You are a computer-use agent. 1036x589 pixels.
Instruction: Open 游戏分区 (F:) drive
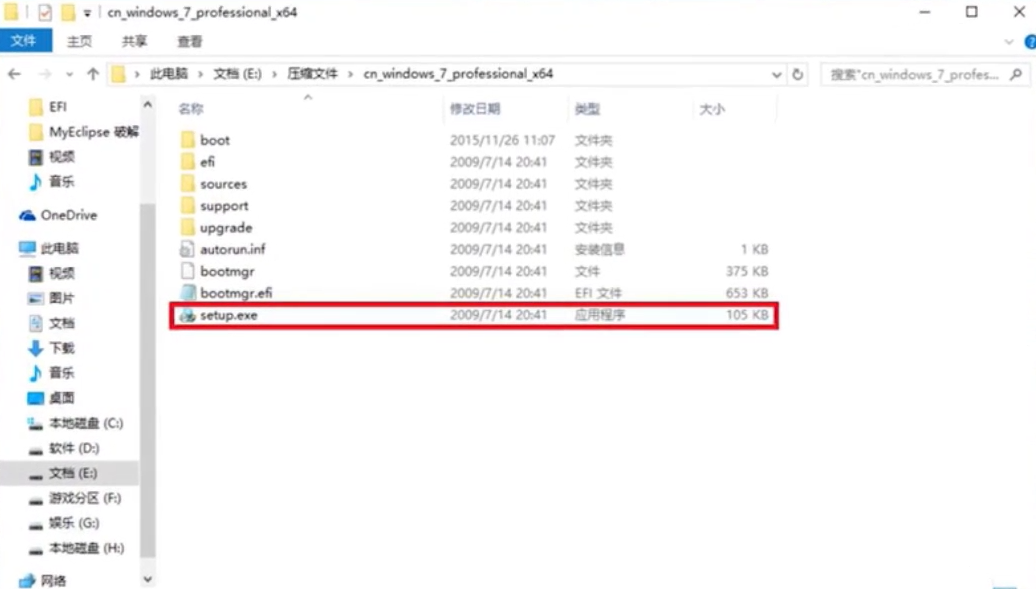(x=75, y=498)
